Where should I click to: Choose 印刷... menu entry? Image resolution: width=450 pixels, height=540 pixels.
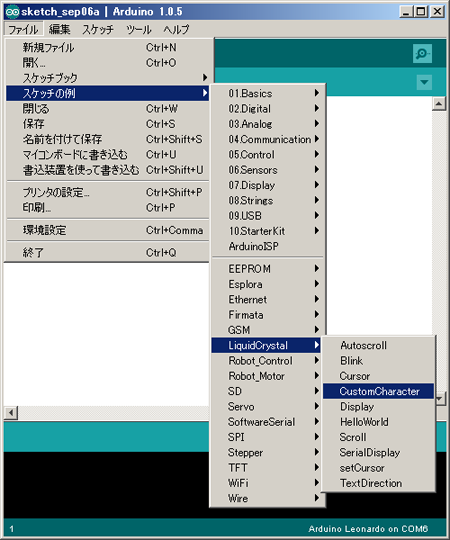click(107, 208)
